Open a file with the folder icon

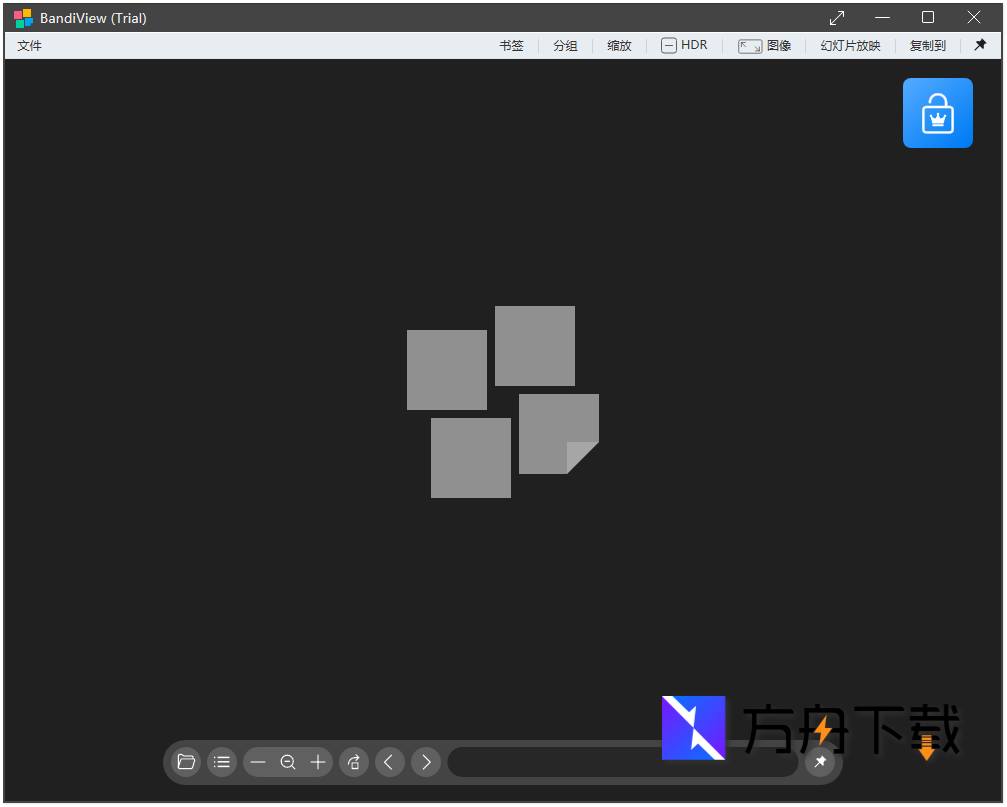pyautogui.click(x=186, y=762)
